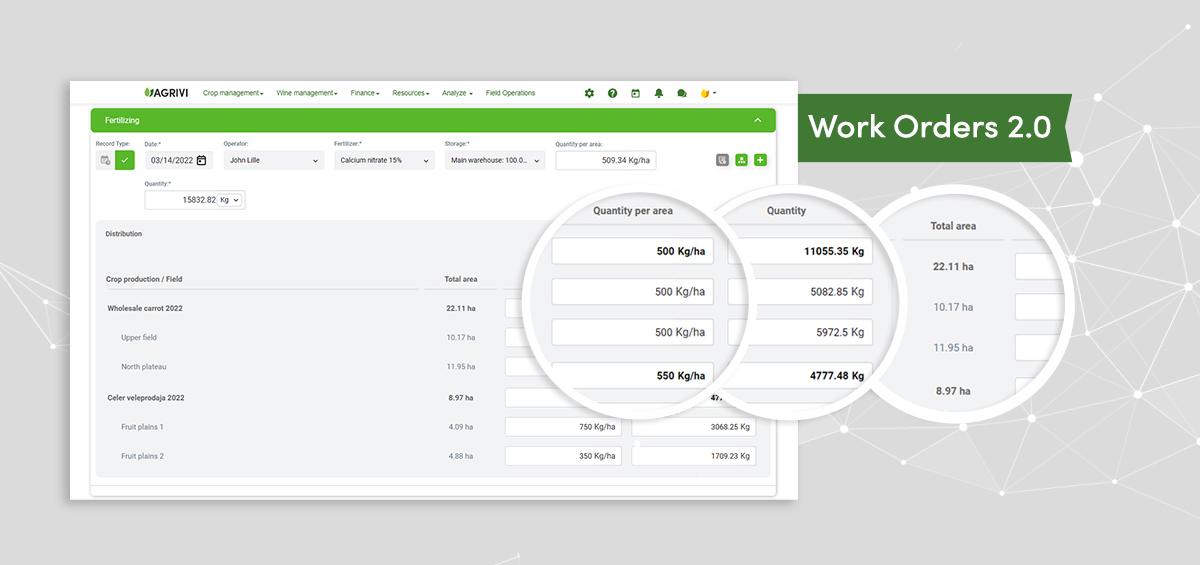Open the Operator dropdown showing John Lille
Viewport: 1200px width, 565px height.
click(x=274, y=160)
